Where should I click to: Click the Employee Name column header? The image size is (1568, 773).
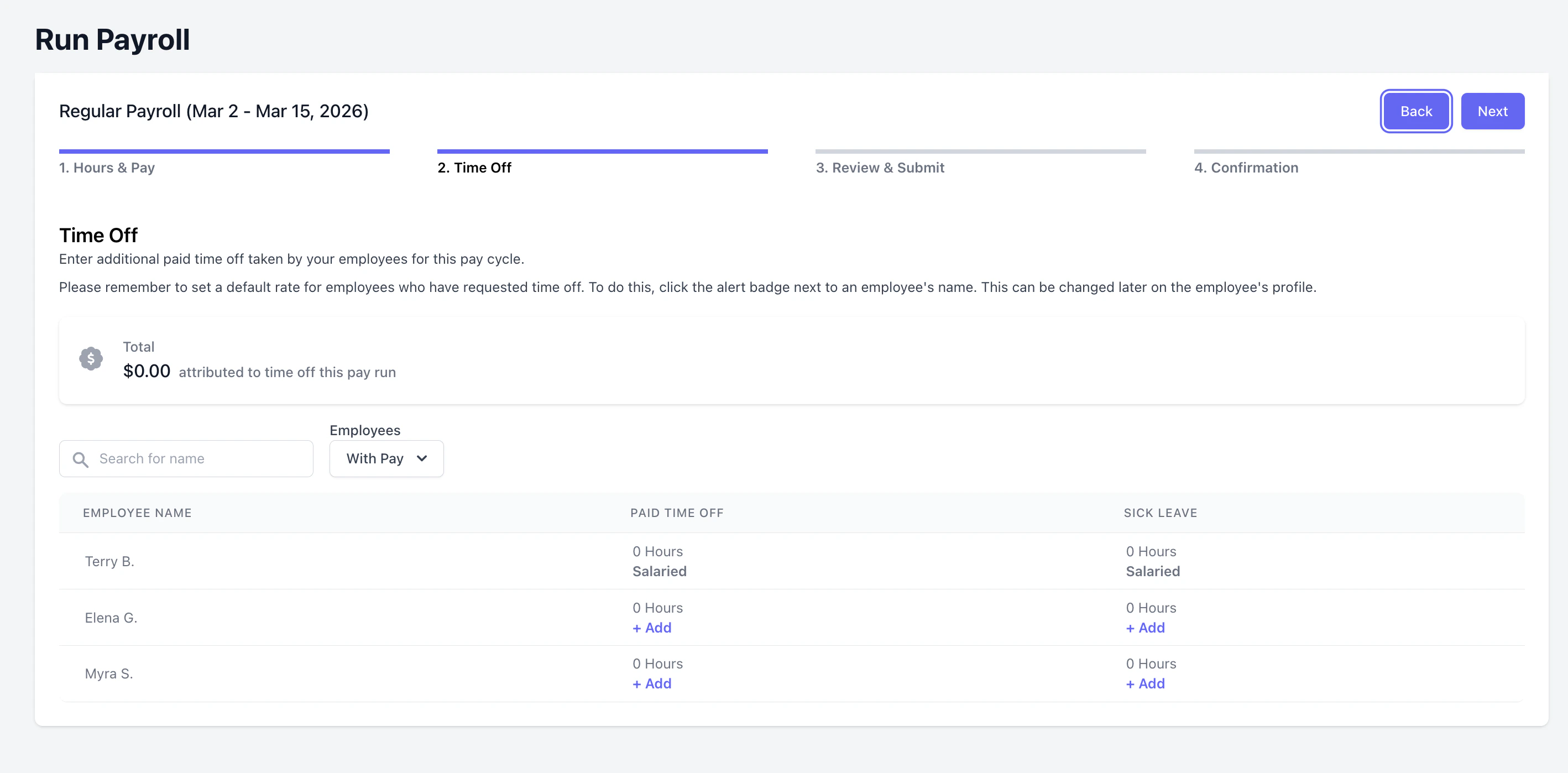click(137, 513)
